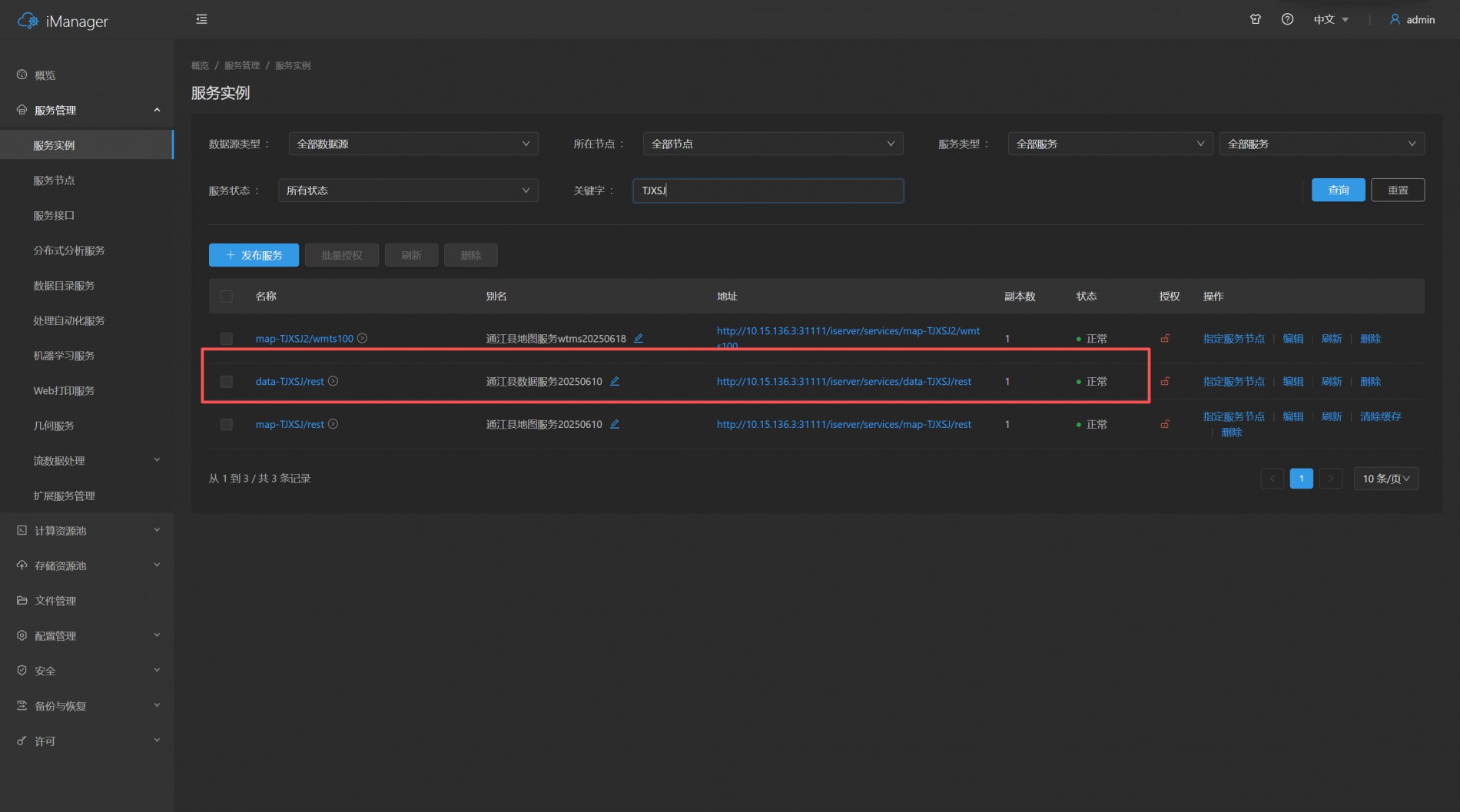Edit alias of data-TJXSJ/rest with pencil icon
The image size is (1460, 812).
tap(615, 381)
